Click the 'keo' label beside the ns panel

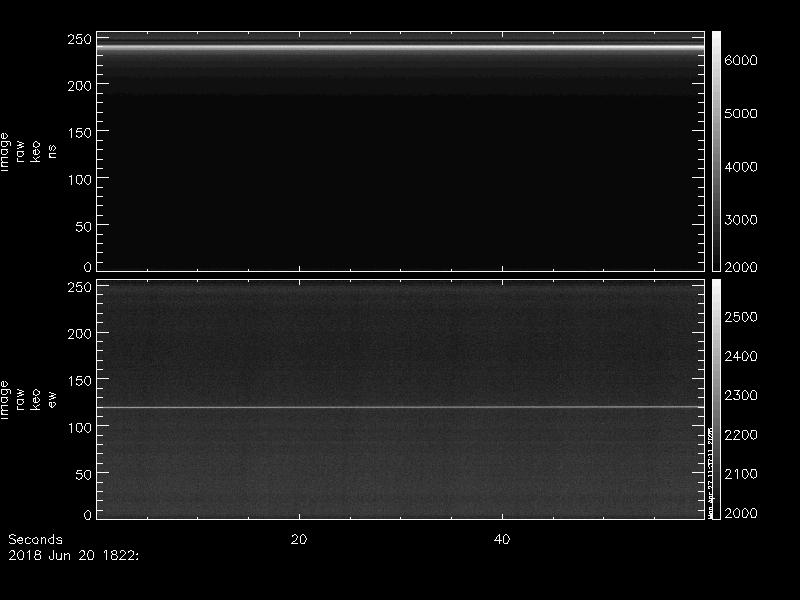coord(35,152)
